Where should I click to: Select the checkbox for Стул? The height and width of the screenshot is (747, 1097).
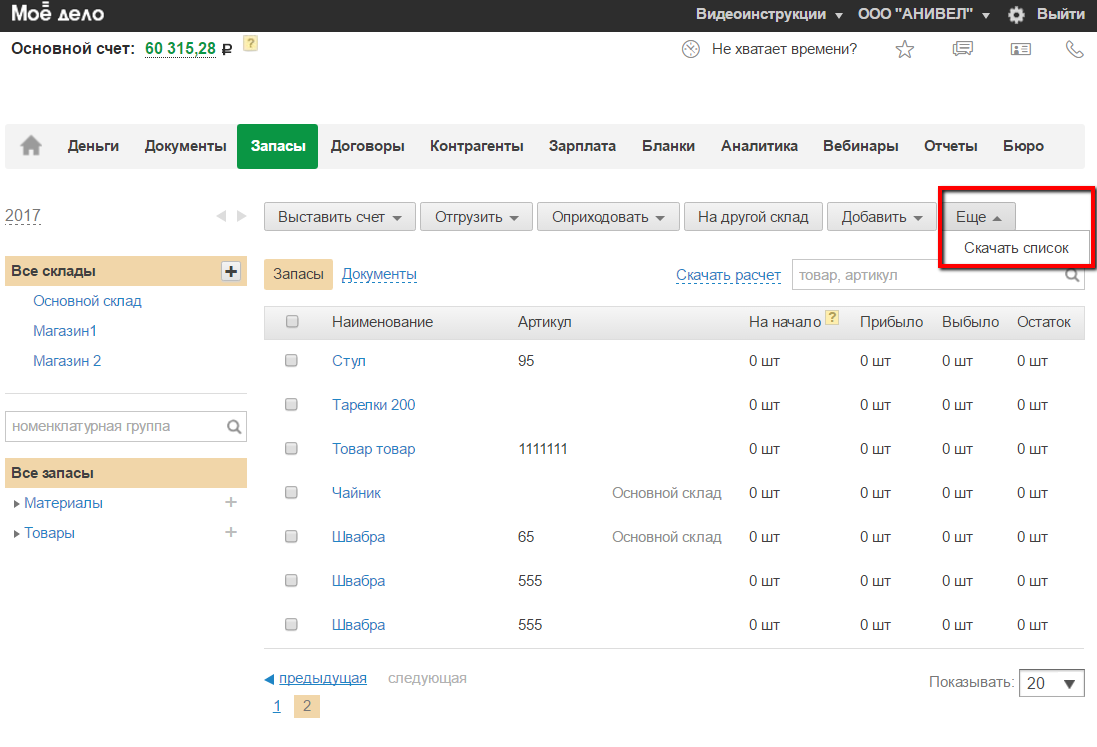pyautogui.click(x=292, y=361)
